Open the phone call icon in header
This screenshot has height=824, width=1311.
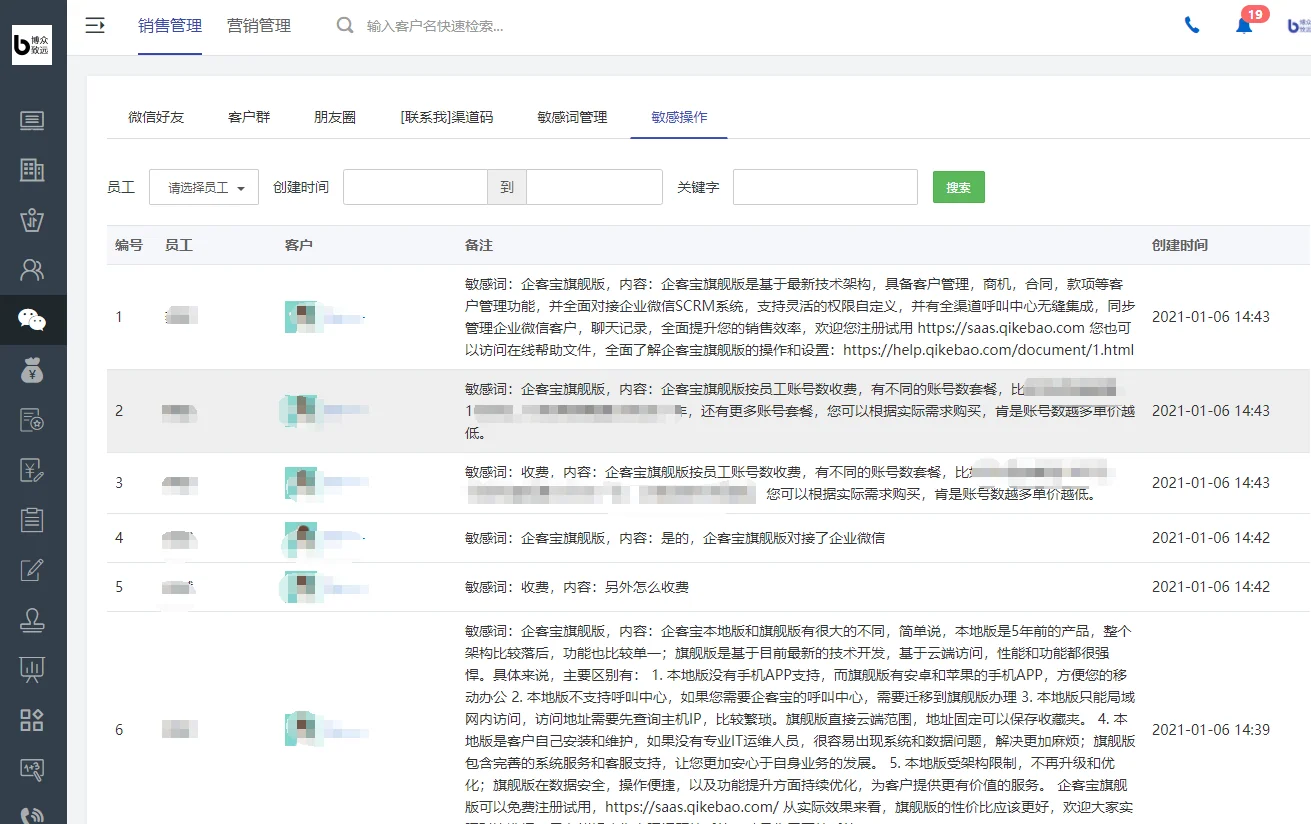click(1192, 26)
